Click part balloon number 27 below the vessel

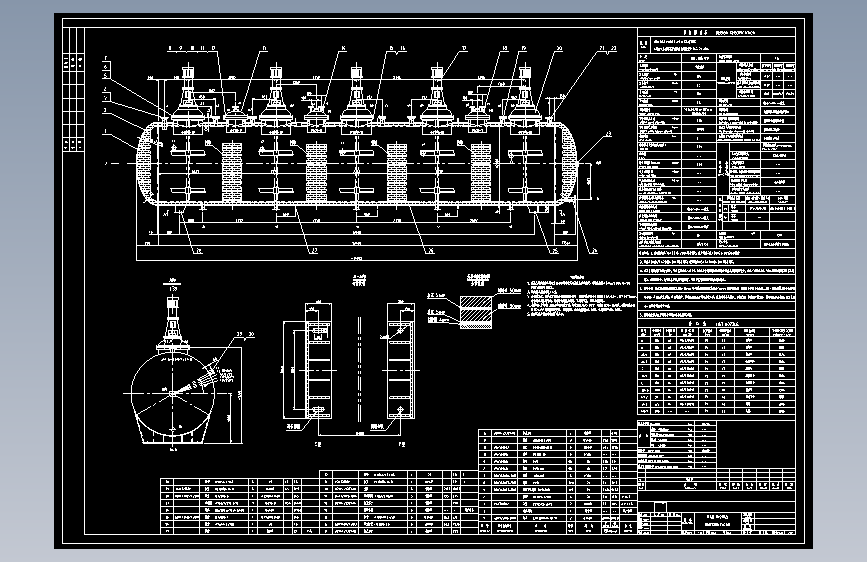pos(314,251)
